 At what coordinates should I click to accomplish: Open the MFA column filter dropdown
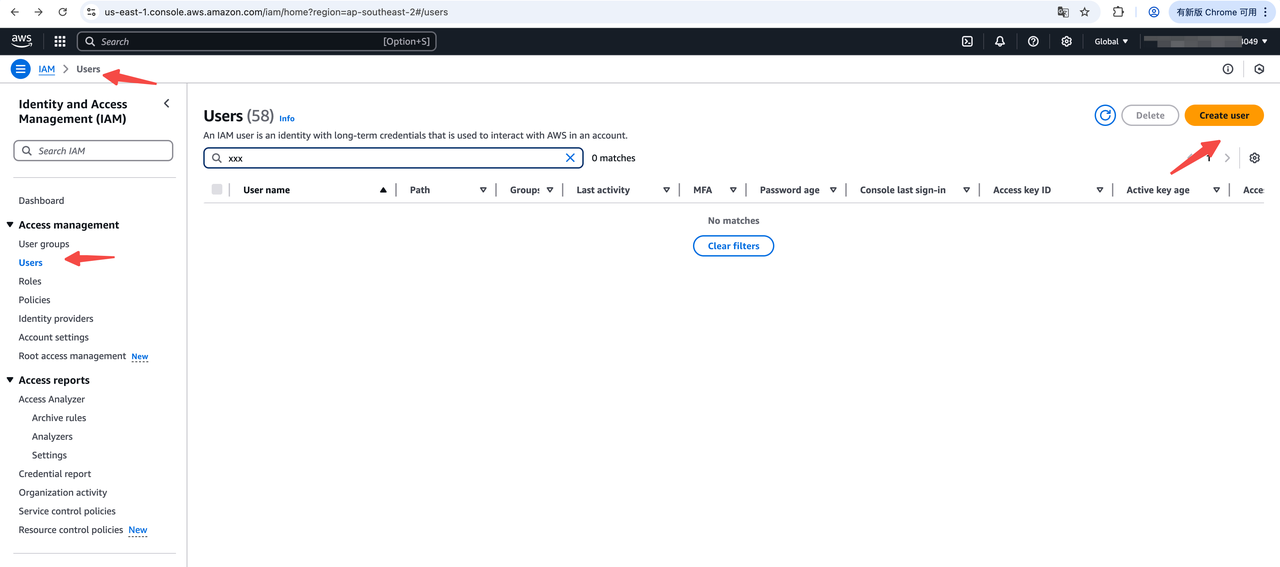click(733, 190)
